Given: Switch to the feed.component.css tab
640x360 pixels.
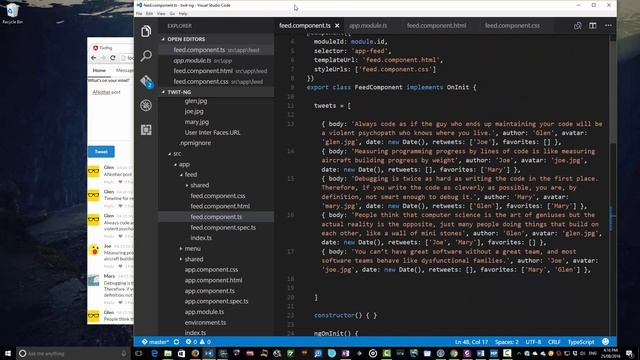Looking at the screenshot, I should point(512,25).
